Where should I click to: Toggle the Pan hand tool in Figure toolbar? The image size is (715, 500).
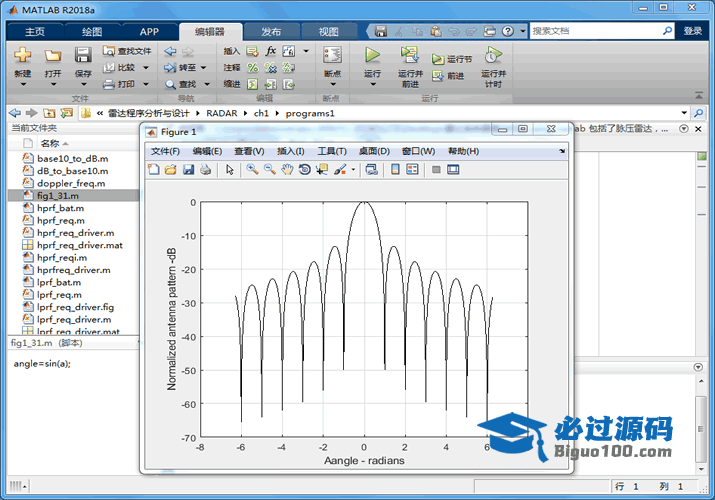pyautogui.click(x=287, y=170)
